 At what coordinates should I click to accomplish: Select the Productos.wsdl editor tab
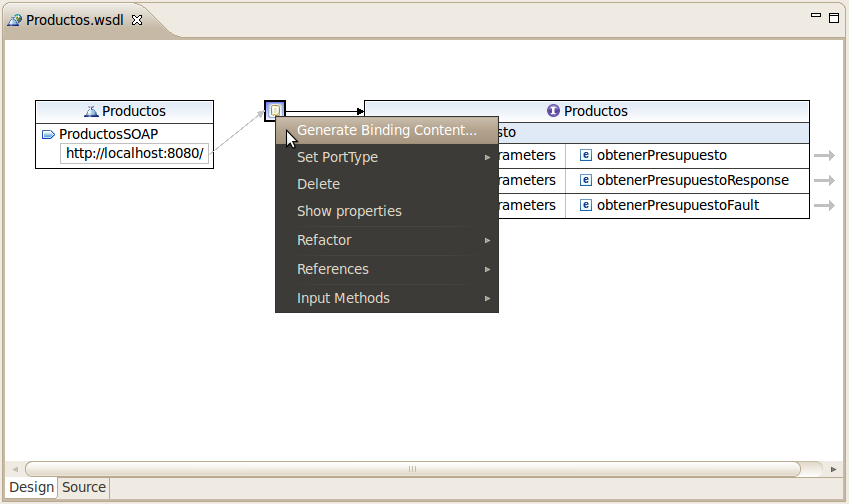[x=75, y=21]
